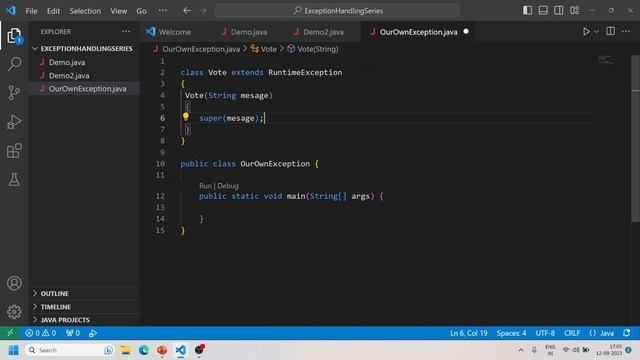Navigate back with the arrow

pos(187,11)
